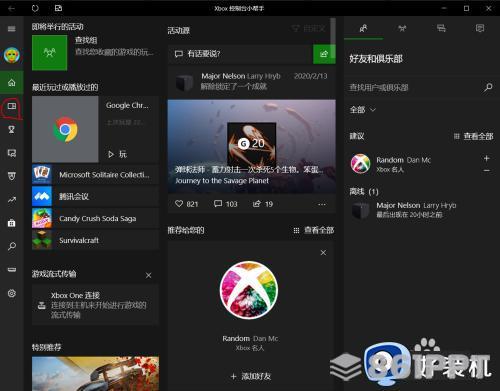
Task: Open Clubs shield icon in sidebar
Action: pos(12,176)
